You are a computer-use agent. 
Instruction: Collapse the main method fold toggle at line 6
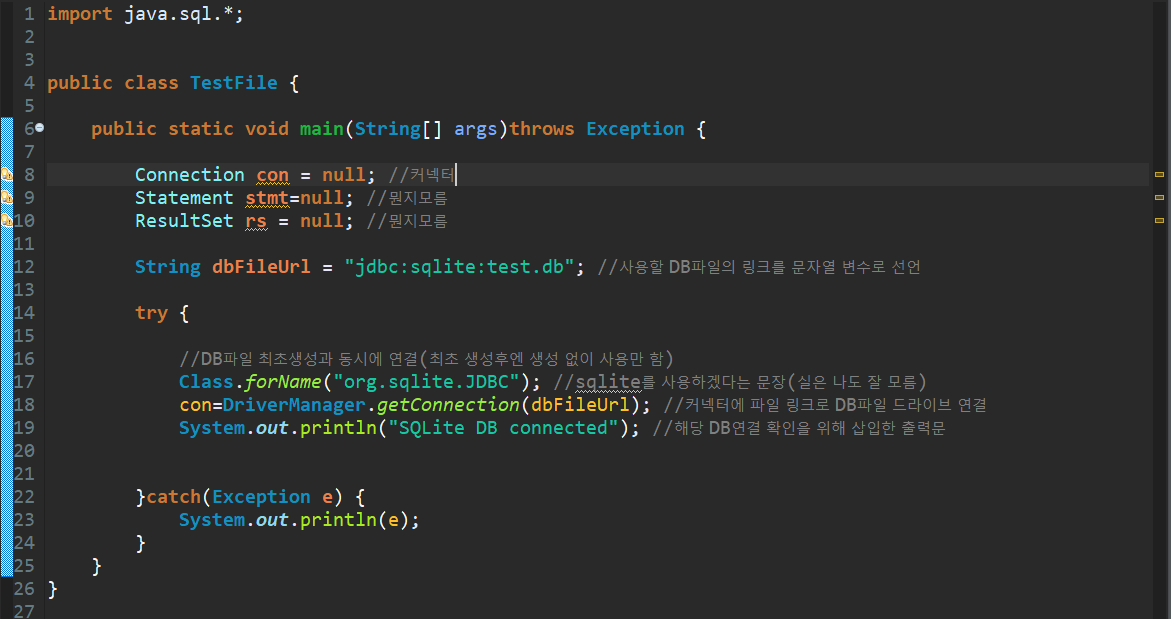(x=40, y=128)
